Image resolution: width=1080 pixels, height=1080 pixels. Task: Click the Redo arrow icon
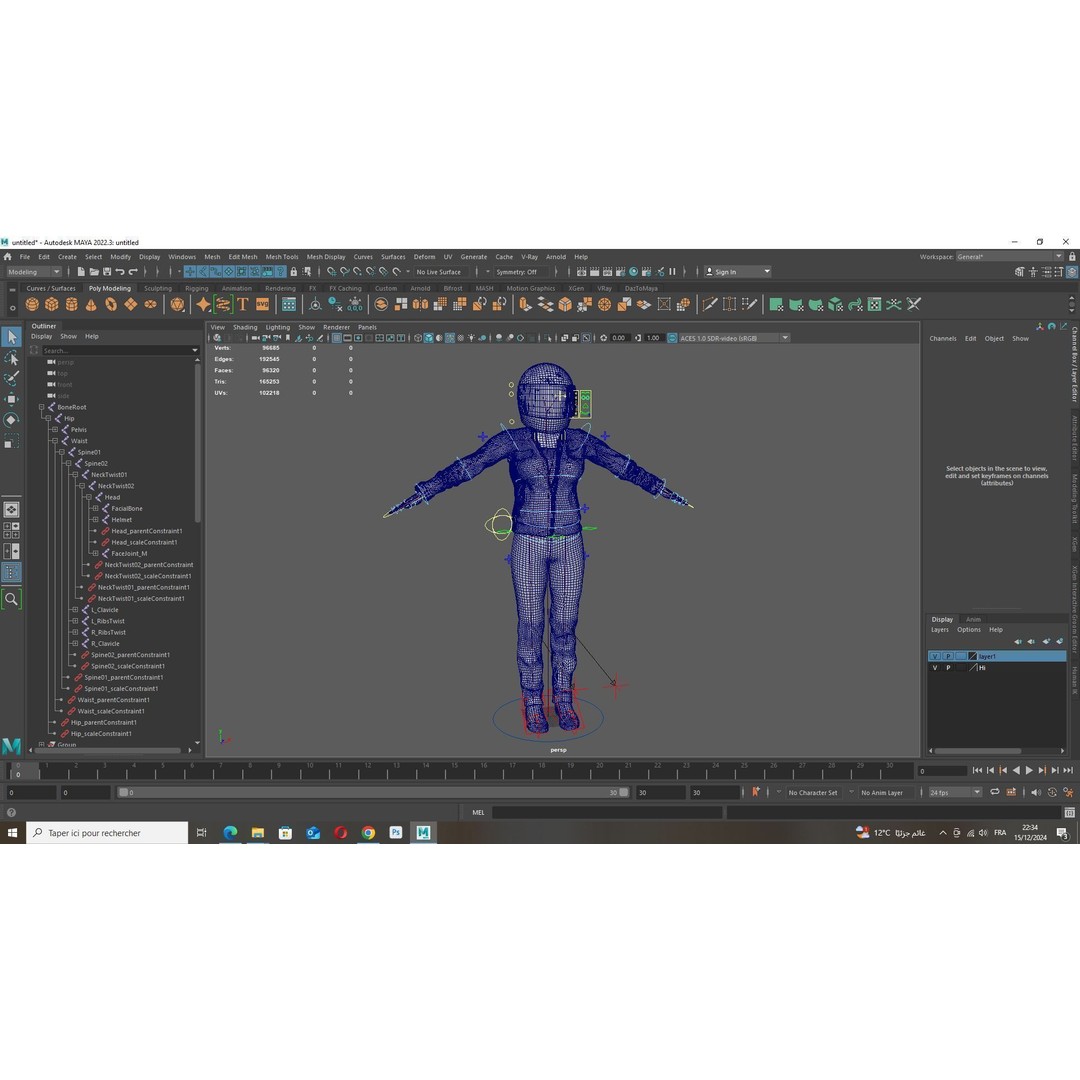point(133,272)
